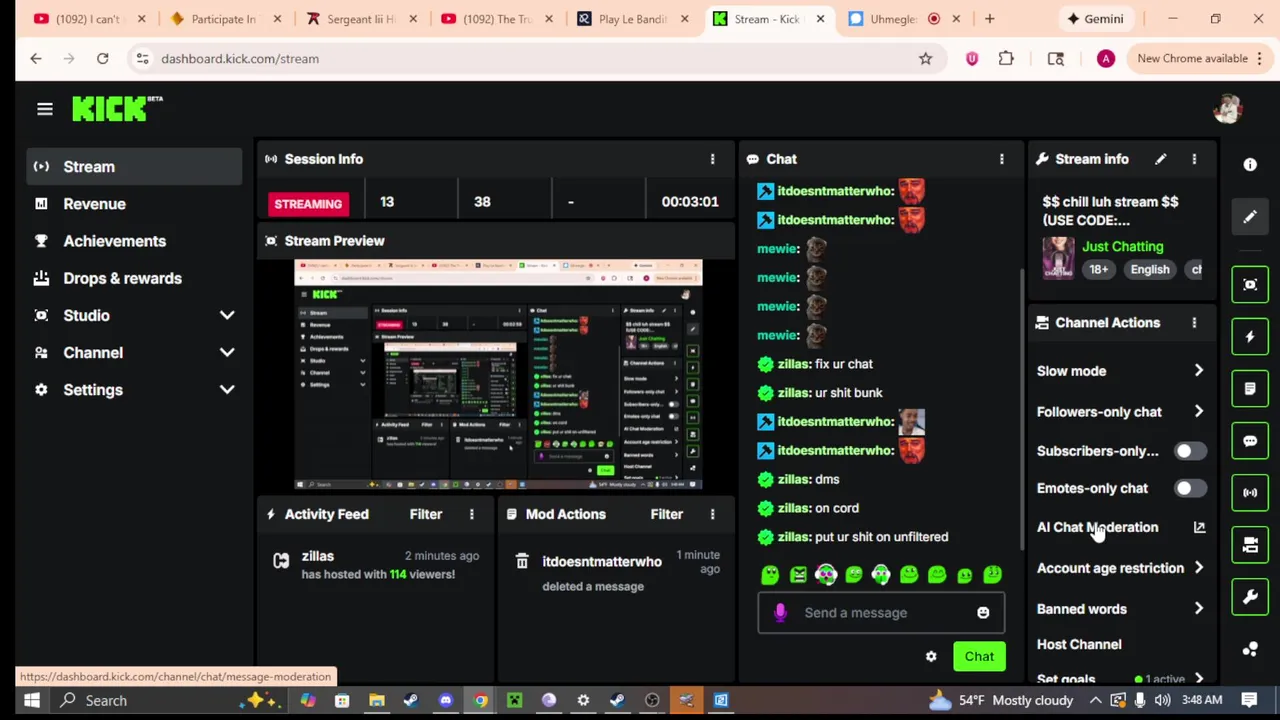Open Followers-only chat options arrow
The image size is (1280, 720).
pos(1198,412)
